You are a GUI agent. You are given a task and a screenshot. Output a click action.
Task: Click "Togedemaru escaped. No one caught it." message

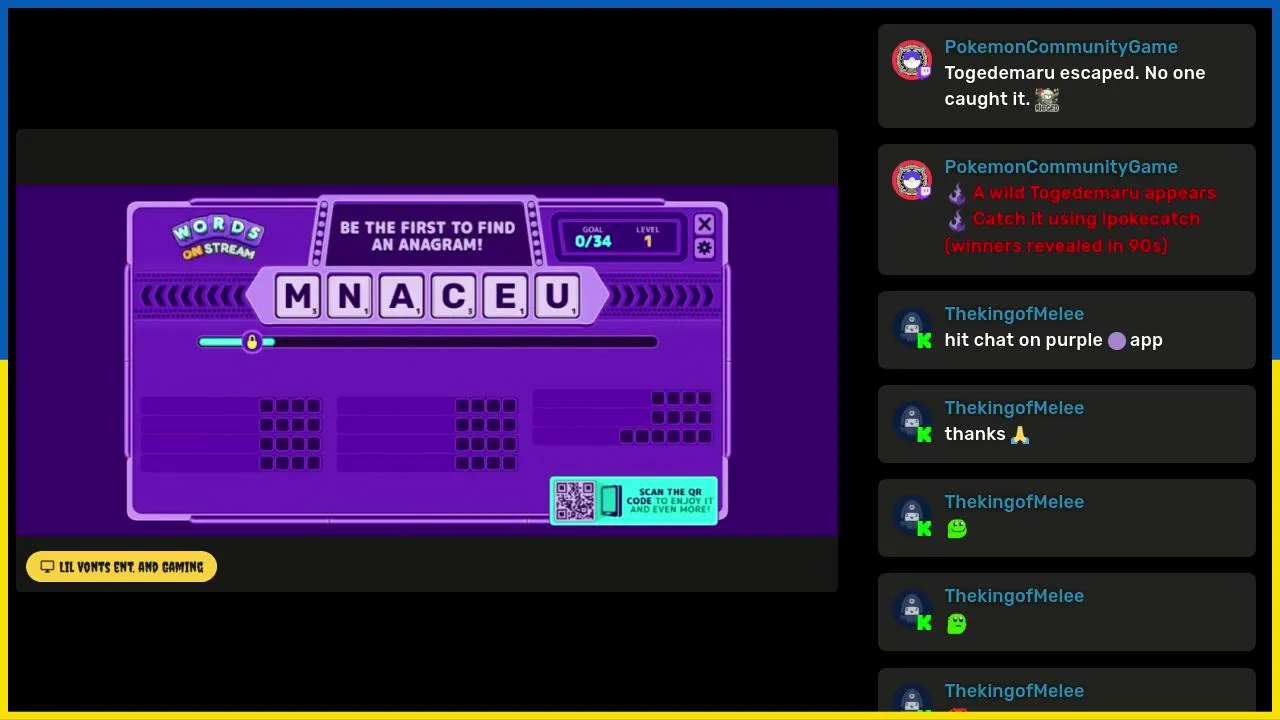pos(1075,86)
